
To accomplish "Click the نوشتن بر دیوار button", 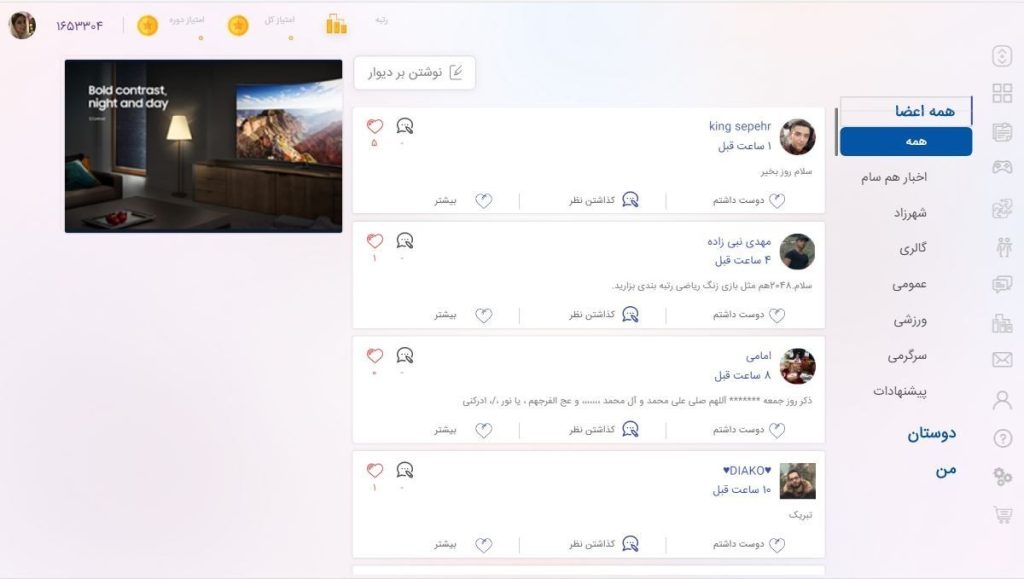I will [x=415, y=72].
